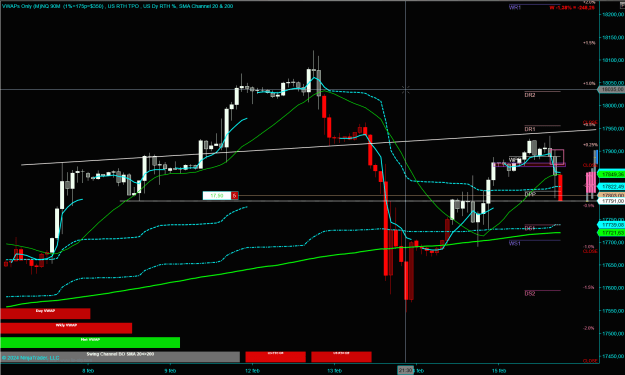Click the red weekly percent change text
The height and width of the screenshot is (375, 625).
pos(572,8)
